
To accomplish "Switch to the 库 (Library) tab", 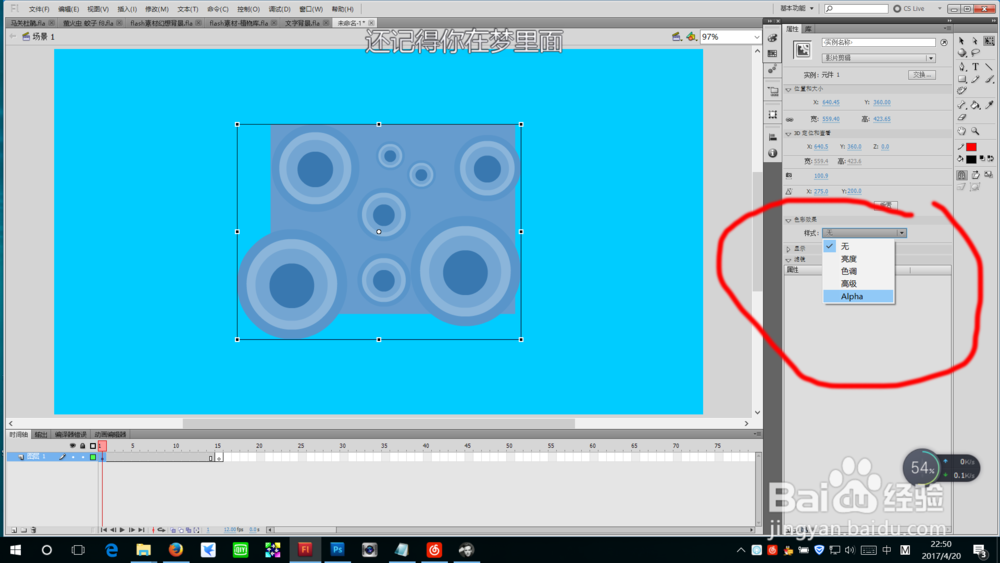I will [808, 29].
